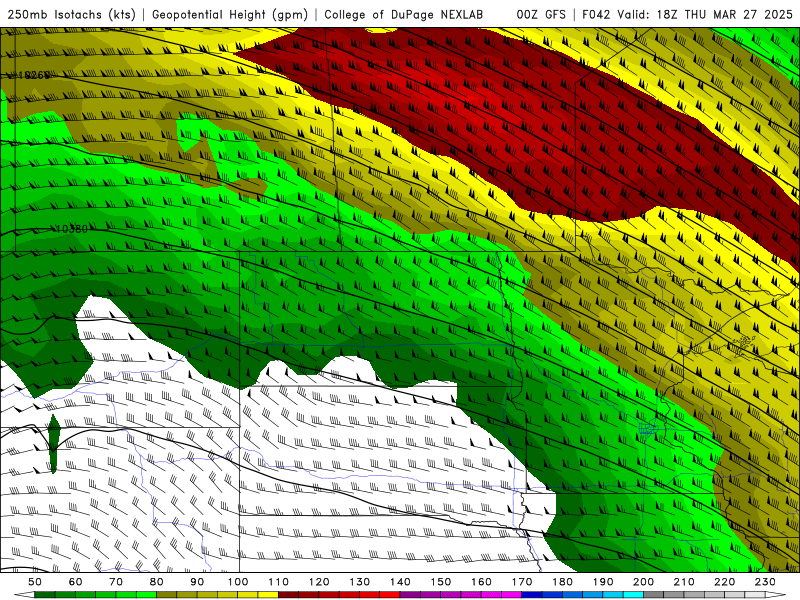Click the '250mb Isotachs (kts)' title text

click(71, 15)
